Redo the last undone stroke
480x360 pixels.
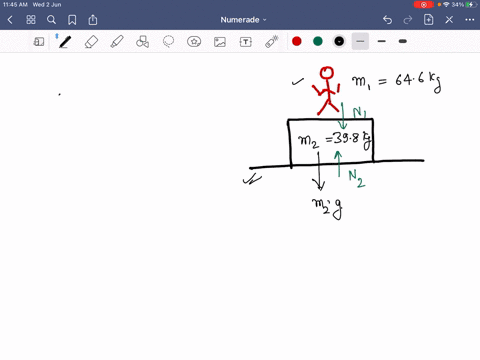[x=408, y=20]
